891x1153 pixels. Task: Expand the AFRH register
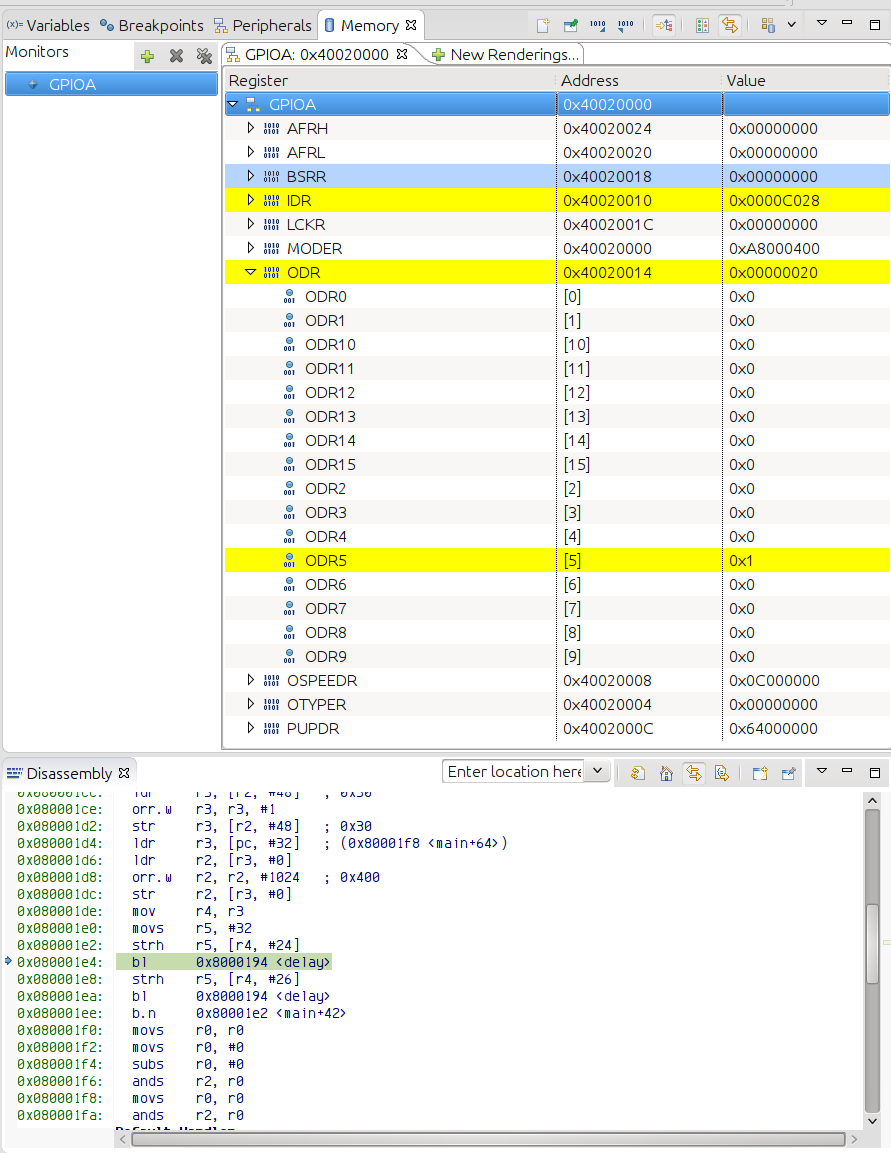[251, 128]
